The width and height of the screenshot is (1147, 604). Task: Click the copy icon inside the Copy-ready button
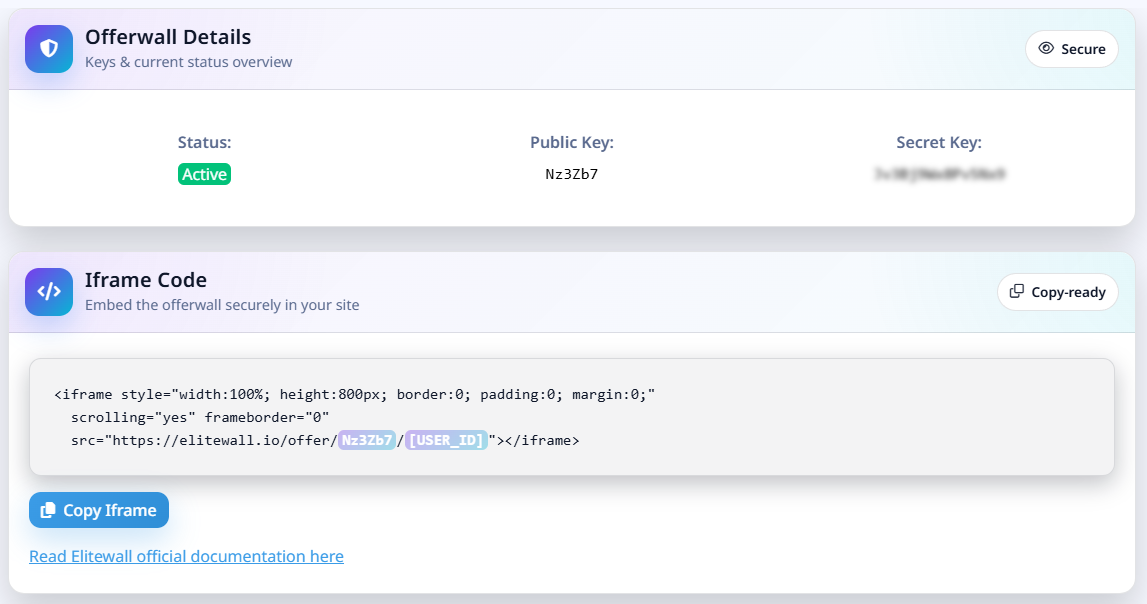pyautogui.click(x=1015, y=292)
